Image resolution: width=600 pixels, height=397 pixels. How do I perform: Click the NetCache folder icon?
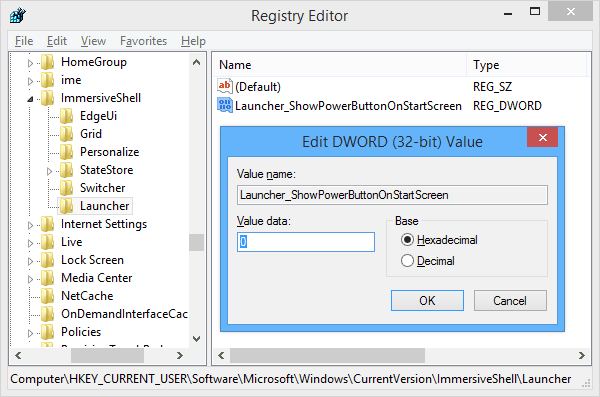pyautogui.click(x=47, y=296)
